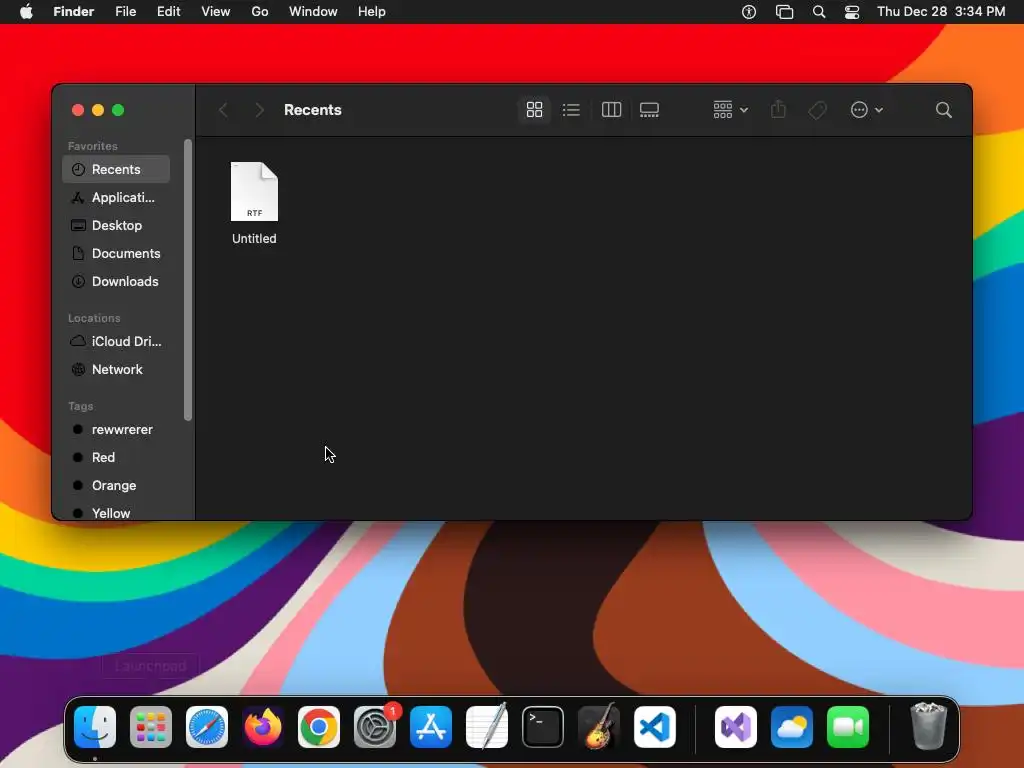The image size is (1024, 768).
Task: Launch Safari from the Dock
Action: click(207, 727)
